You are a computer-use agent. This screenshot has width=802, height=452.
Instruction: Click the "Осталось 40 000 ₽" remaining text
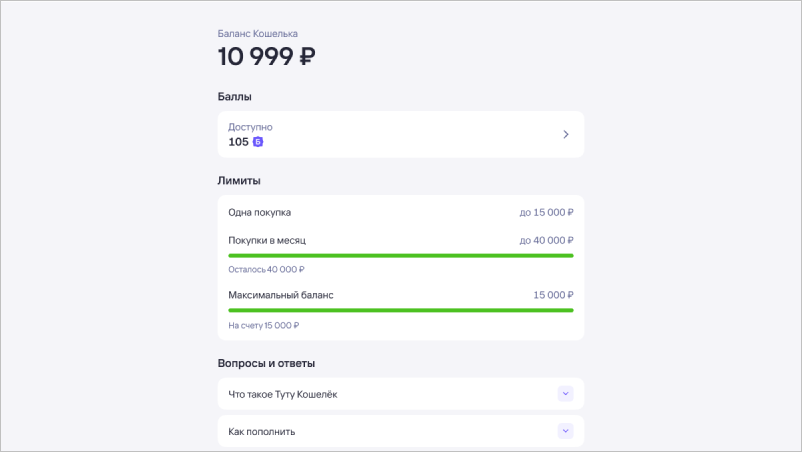pyautogui.click(x=266, y=269)
